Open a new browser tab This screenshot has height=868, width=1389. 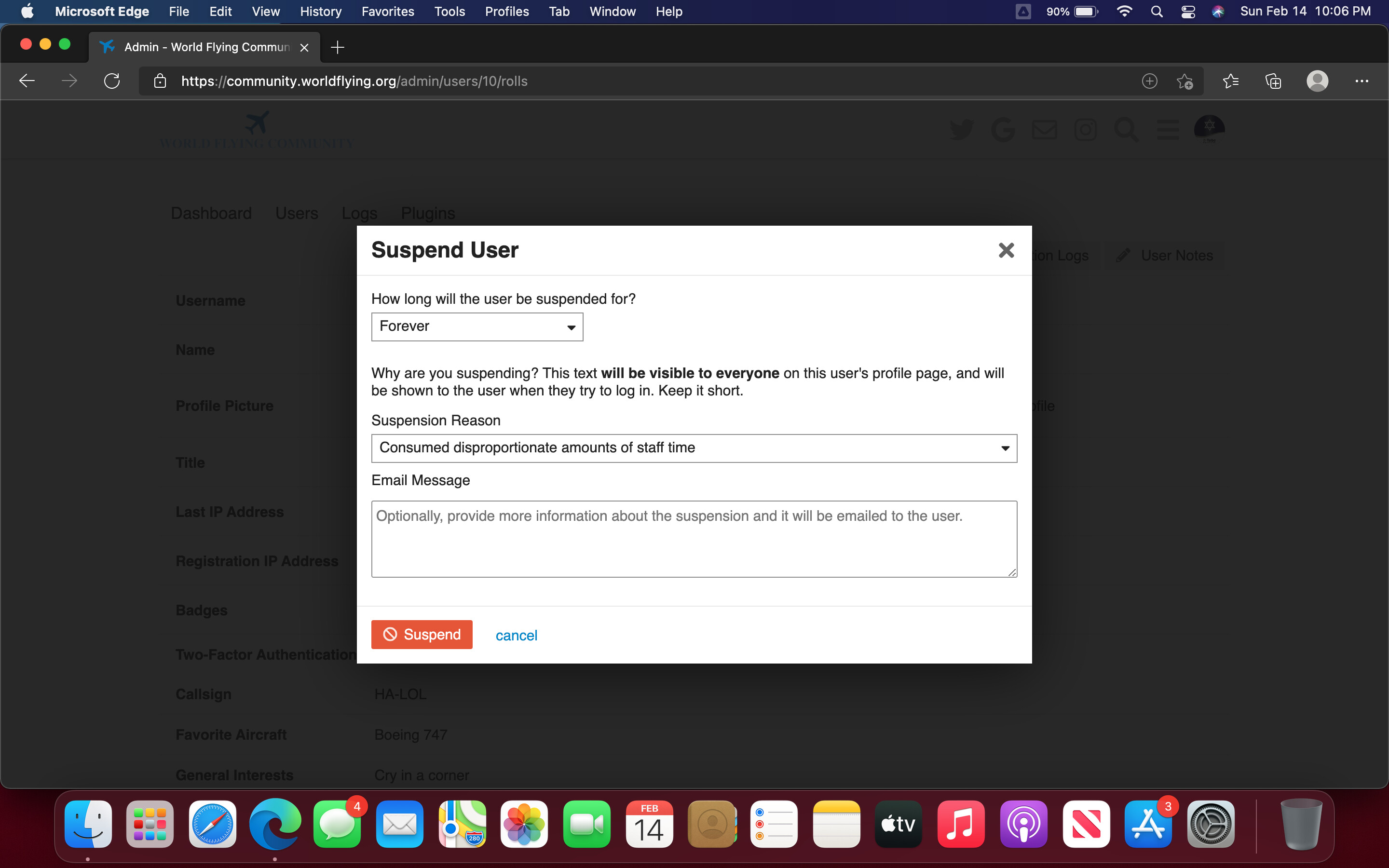[x=338, y=47]
